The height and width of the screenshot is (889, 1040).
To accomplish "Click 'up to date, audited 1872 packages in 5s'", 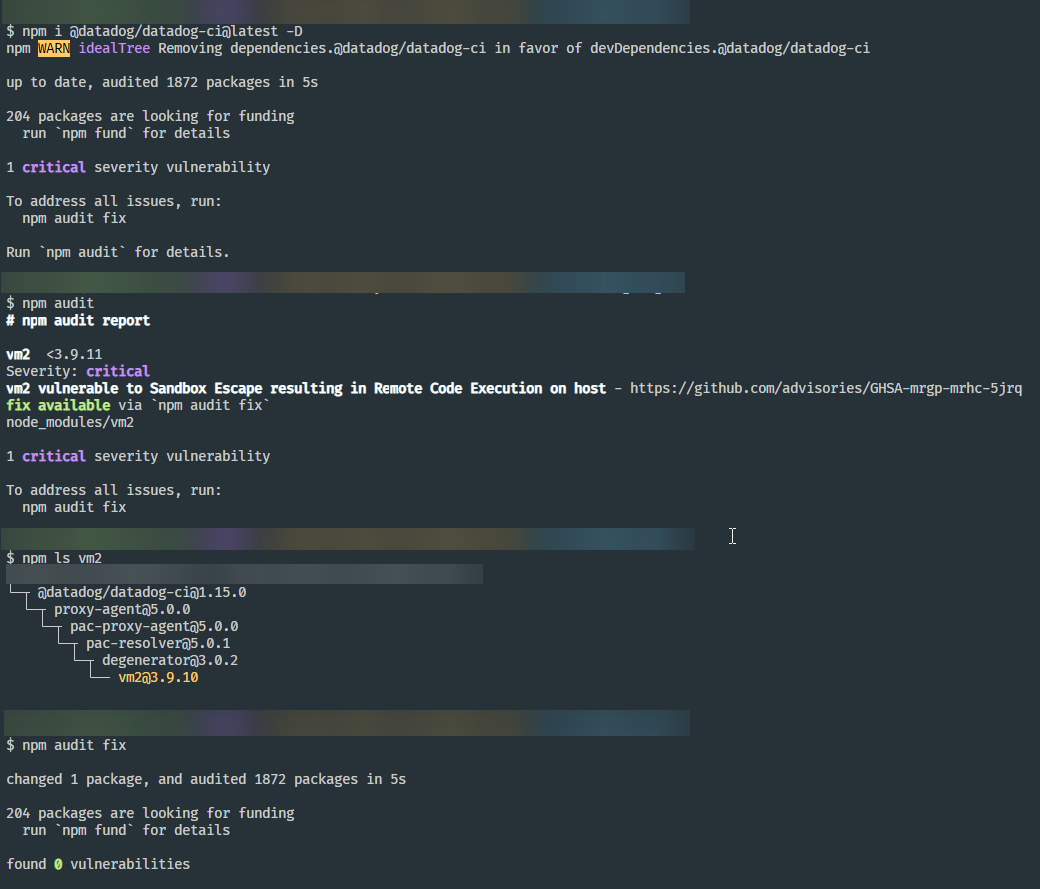I will point(162,82).
